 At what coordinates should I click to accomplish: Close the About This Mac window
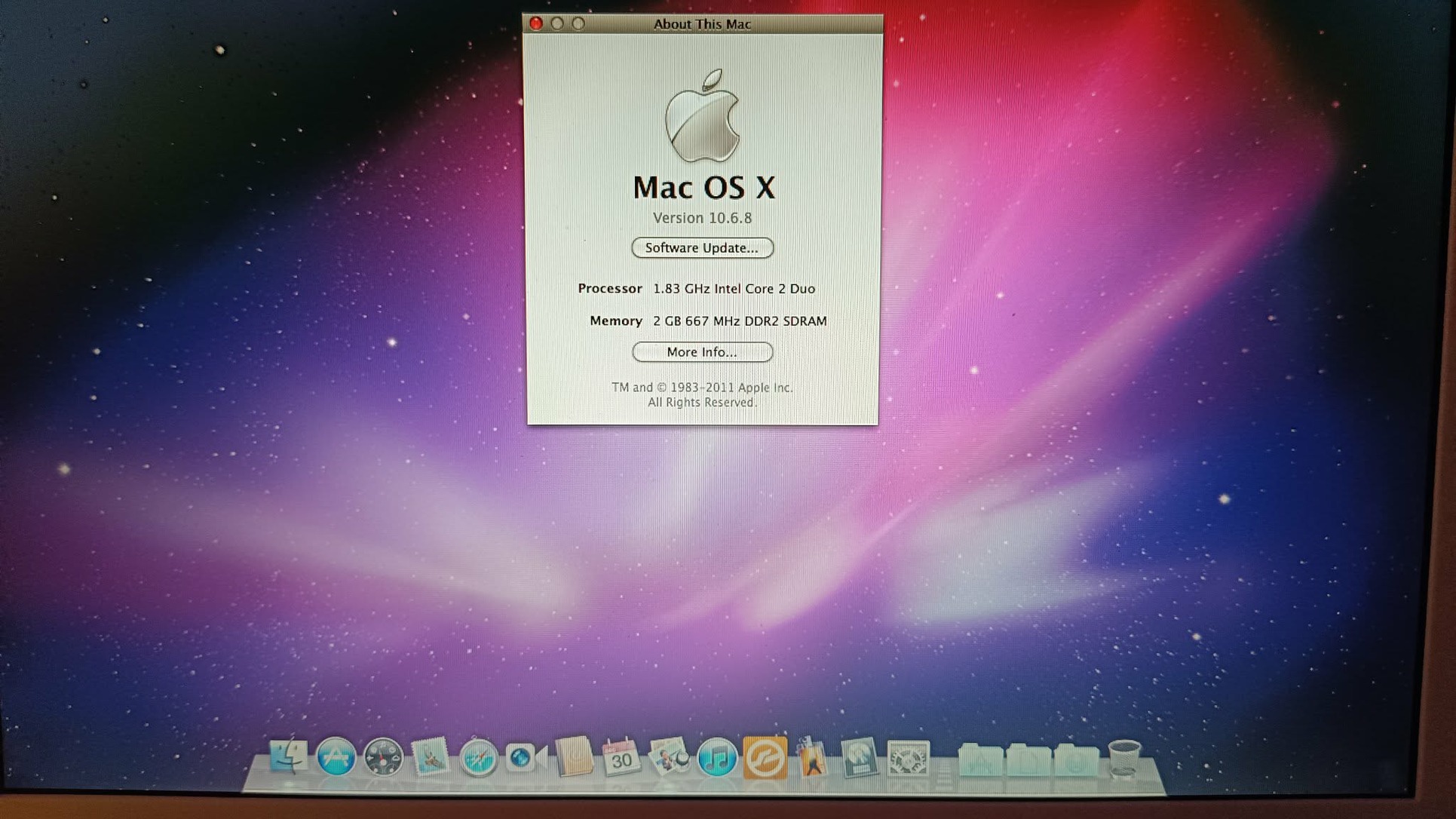(536, 23)
